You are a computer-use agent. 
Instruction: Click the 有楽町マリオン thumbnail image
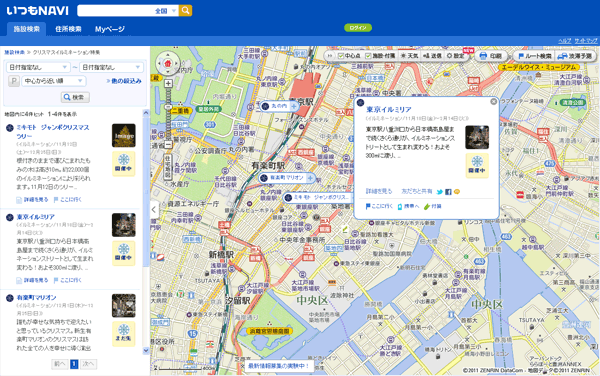(124, 306)
